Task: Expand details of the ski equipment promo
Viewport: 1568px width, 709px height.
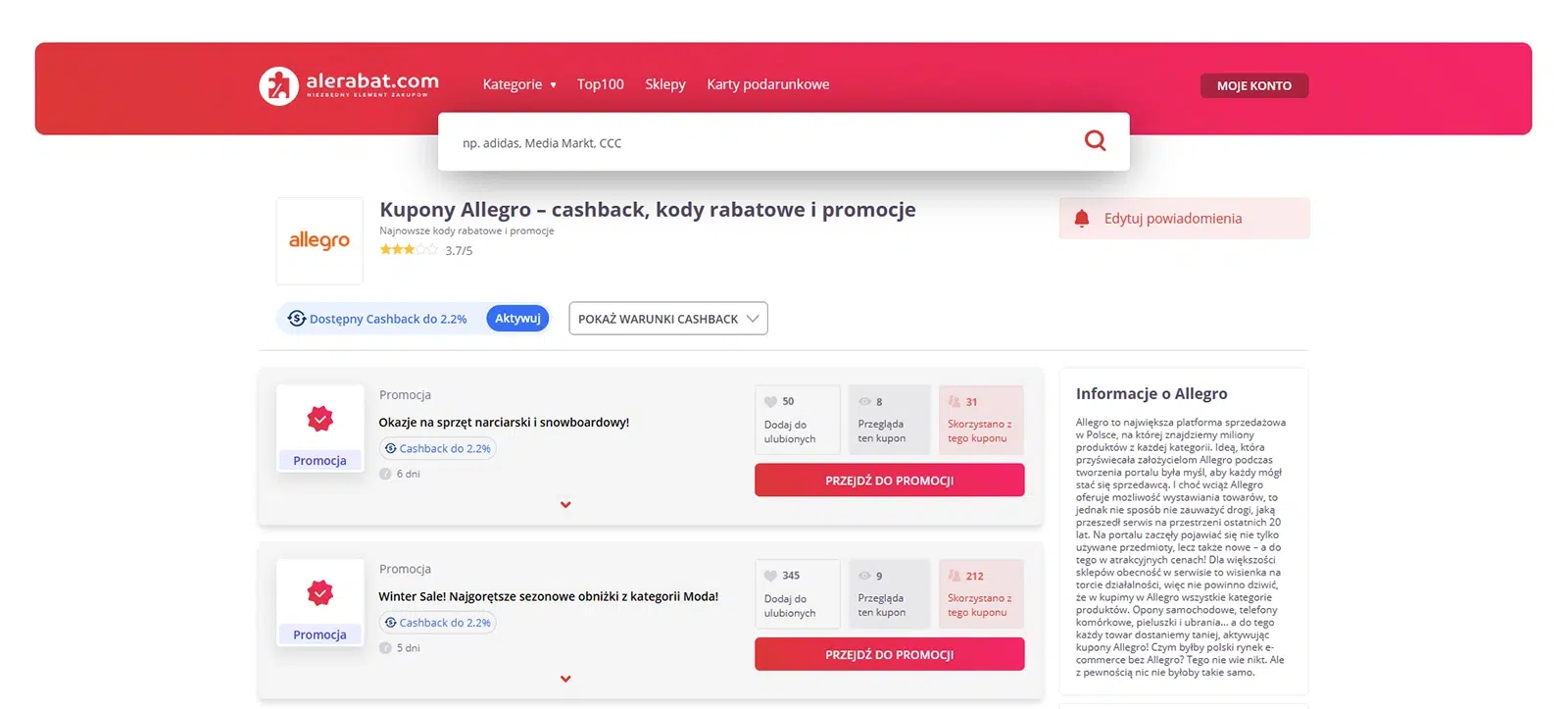Action: [x=565, y=505]
